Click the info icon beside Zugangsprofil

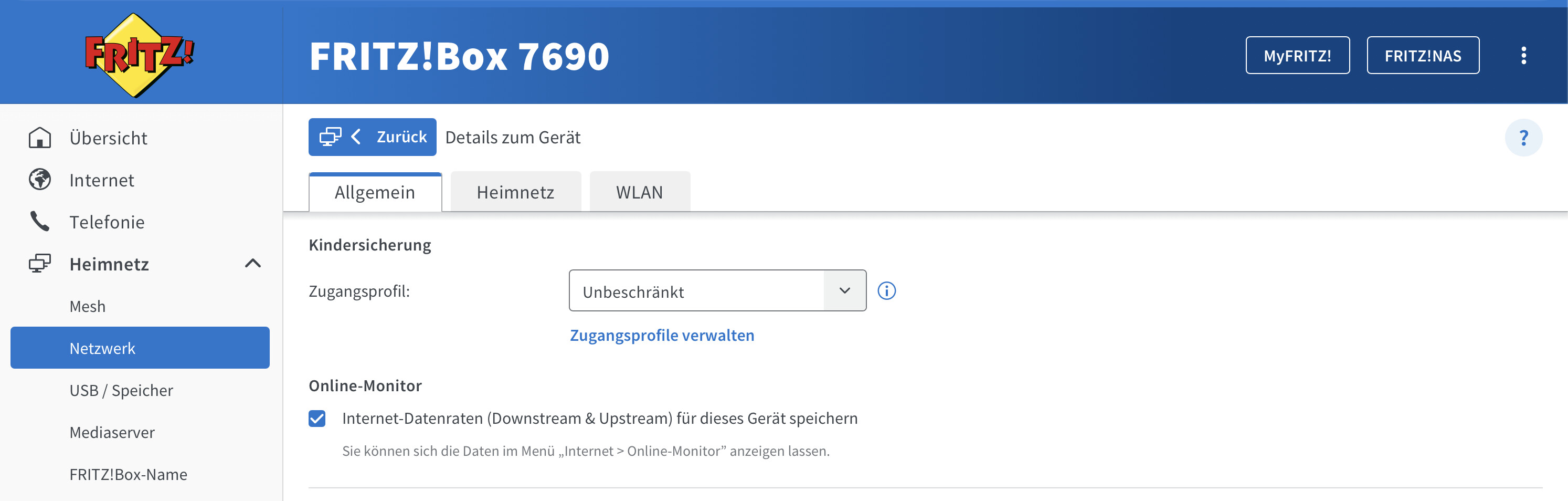(x=886, y=291)
